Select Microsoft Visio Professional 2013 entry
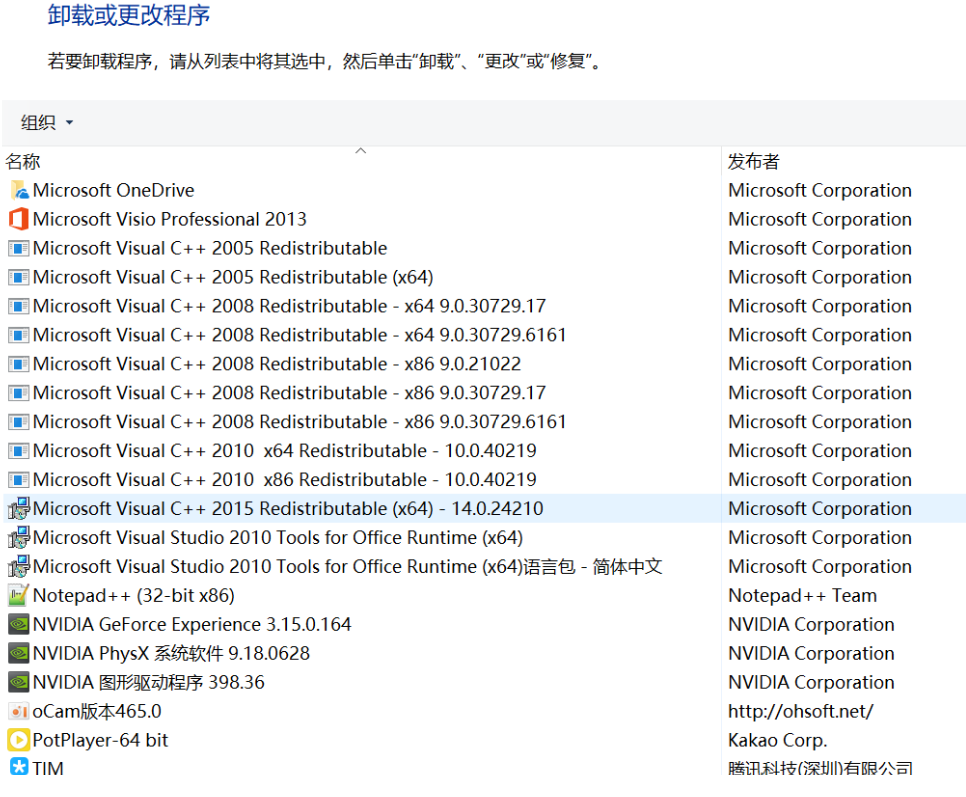966x797 pixels. 169,219
